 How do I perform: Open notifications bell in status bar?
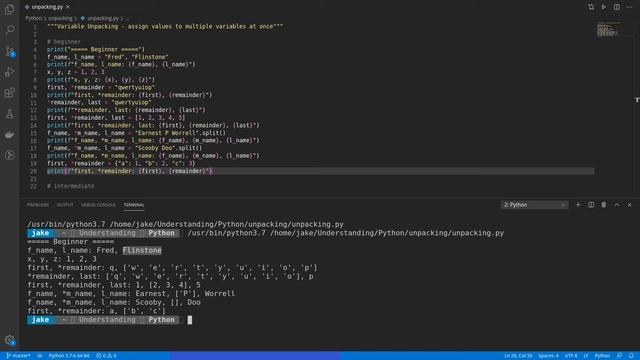(x=631, y=356)
